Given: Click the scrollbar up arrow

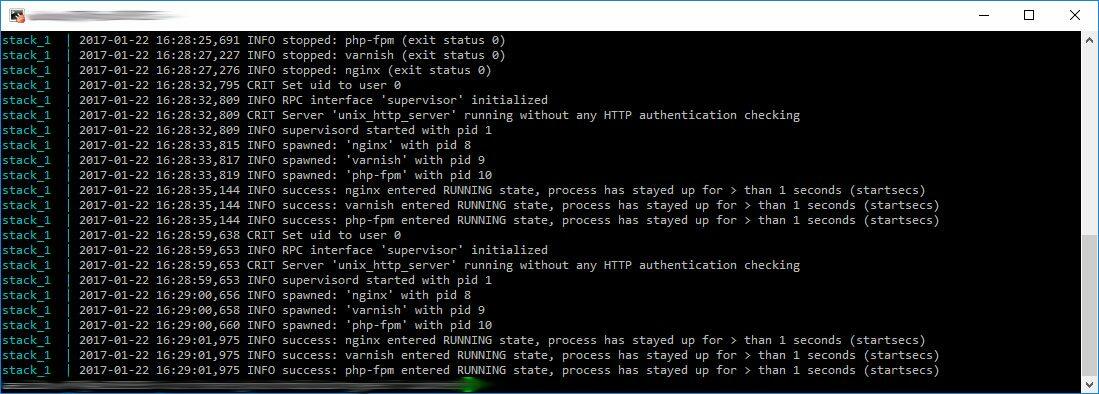Looking at the screenshot, I should [1090, 38].
